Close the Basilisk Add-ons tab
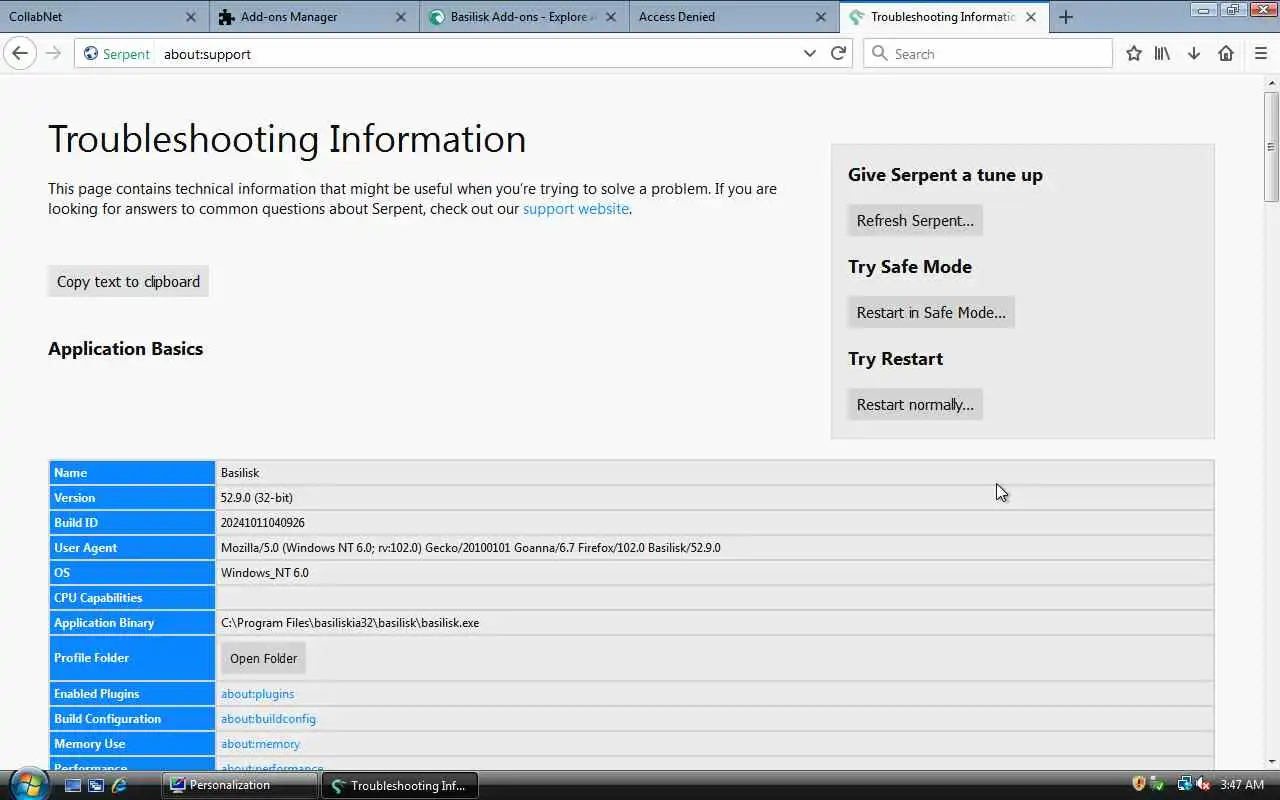The image size is (1280, 800). [x=611, y=17]
